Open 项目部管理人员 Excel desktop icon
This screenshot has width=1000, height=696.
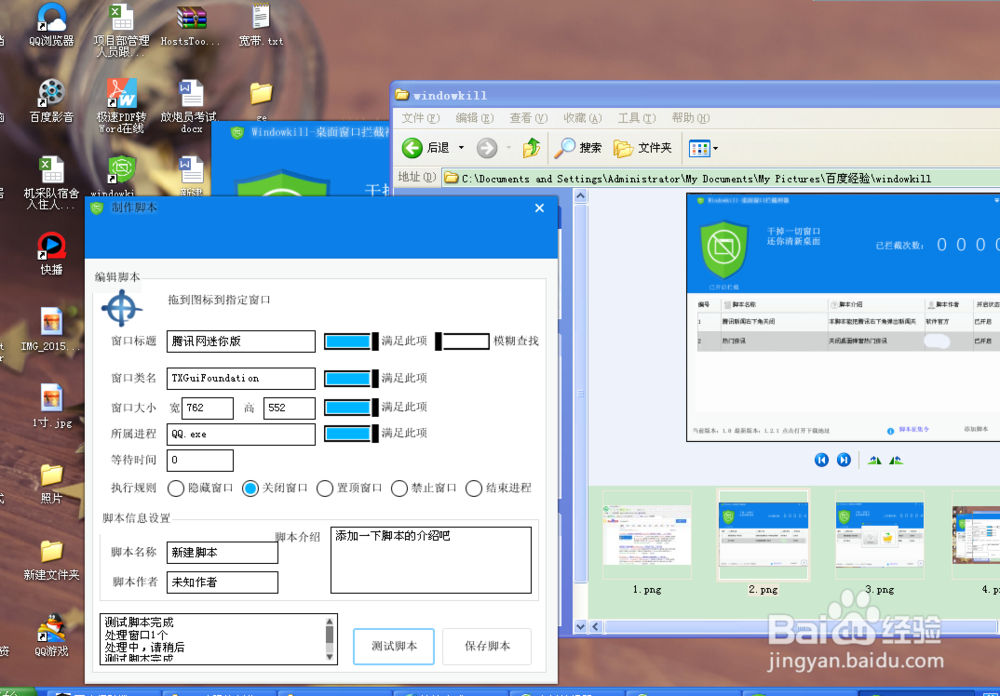[121, 29]
